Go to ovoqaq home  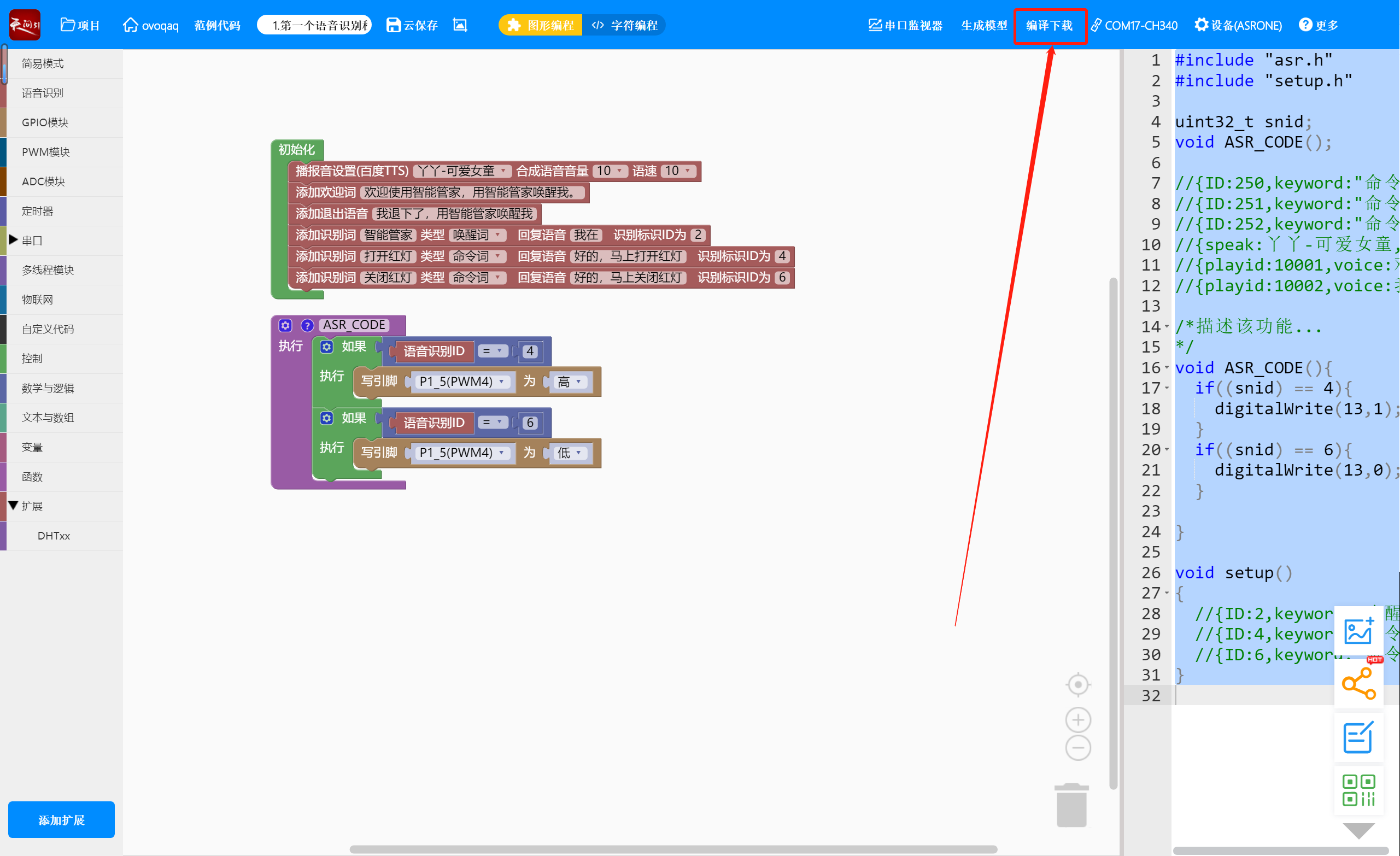coord(150,25)
